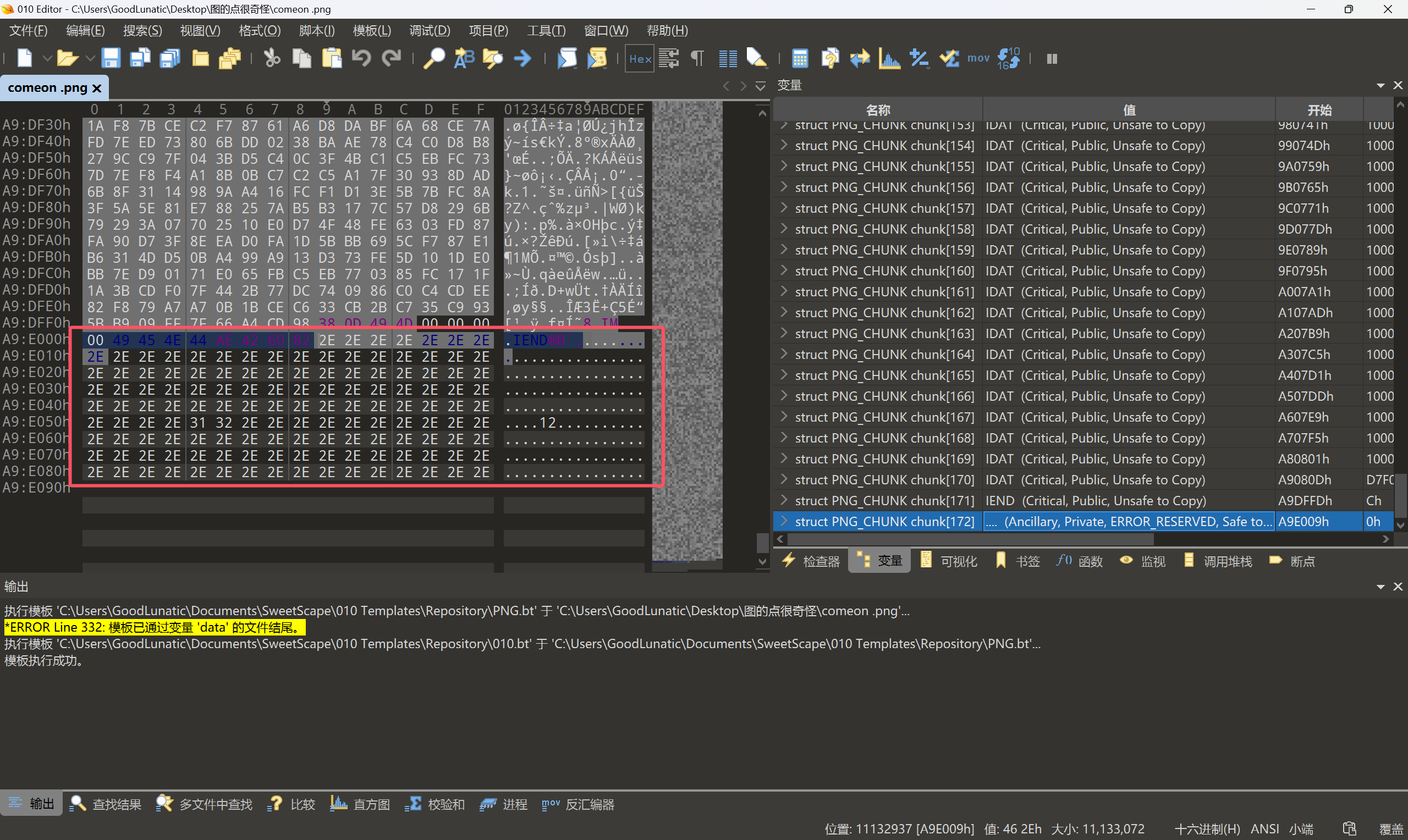Click the Run Script icon
Image resolution: width=1408 pixels, height=840 pixels.
[566, 58]
